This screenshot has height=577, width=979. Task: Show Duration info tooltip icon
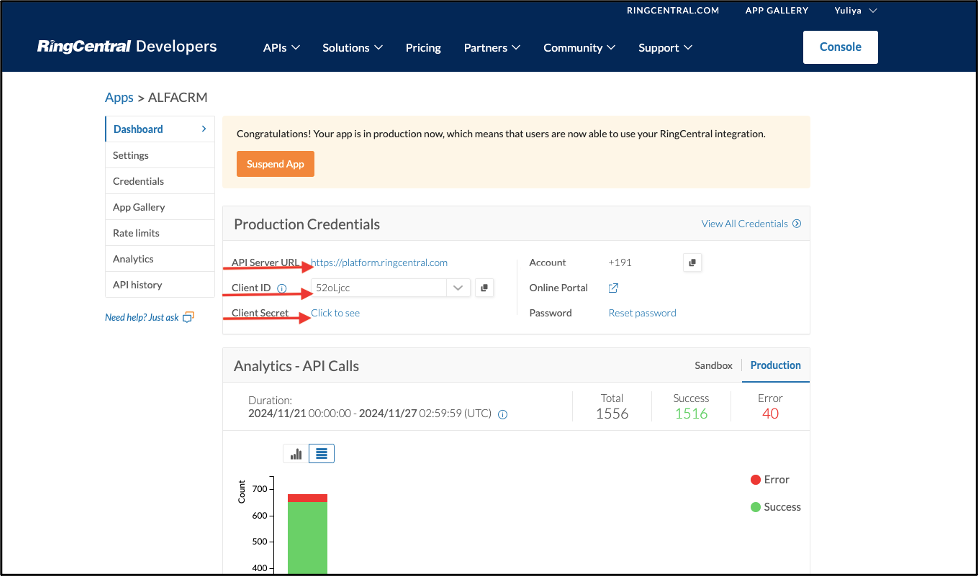[x=503, y=414]
